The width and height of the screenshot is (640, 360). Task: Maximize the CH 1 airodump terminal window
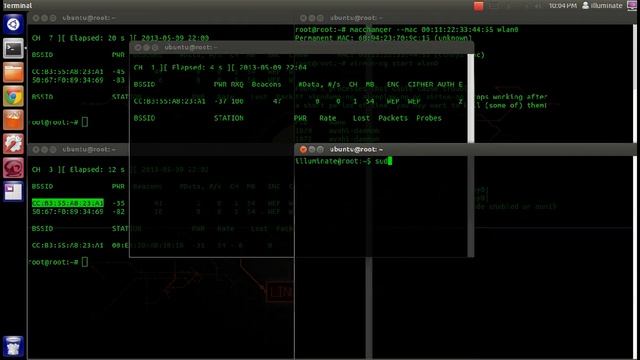tap(155, 47)
